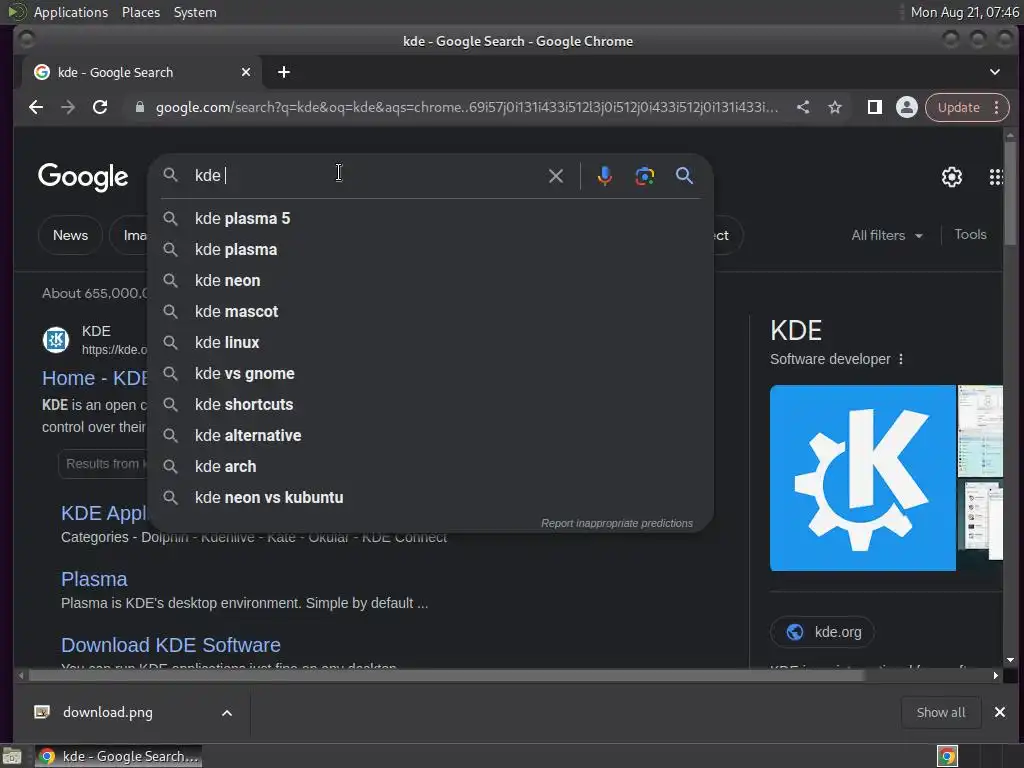
Task: Open Google search settings gear
Action: click(952, 176)
